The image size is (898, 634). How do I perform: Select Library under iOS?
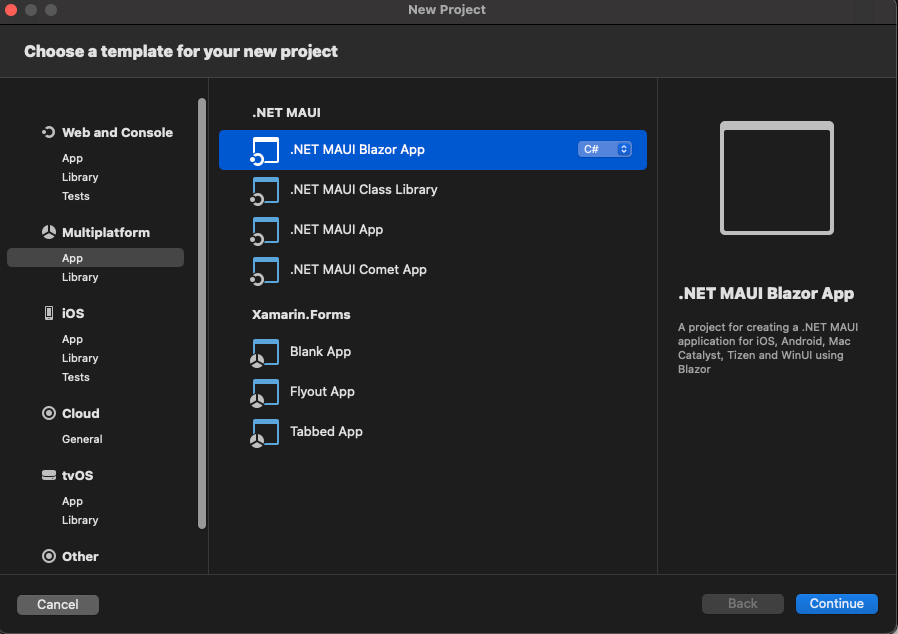tap(80, 358)
